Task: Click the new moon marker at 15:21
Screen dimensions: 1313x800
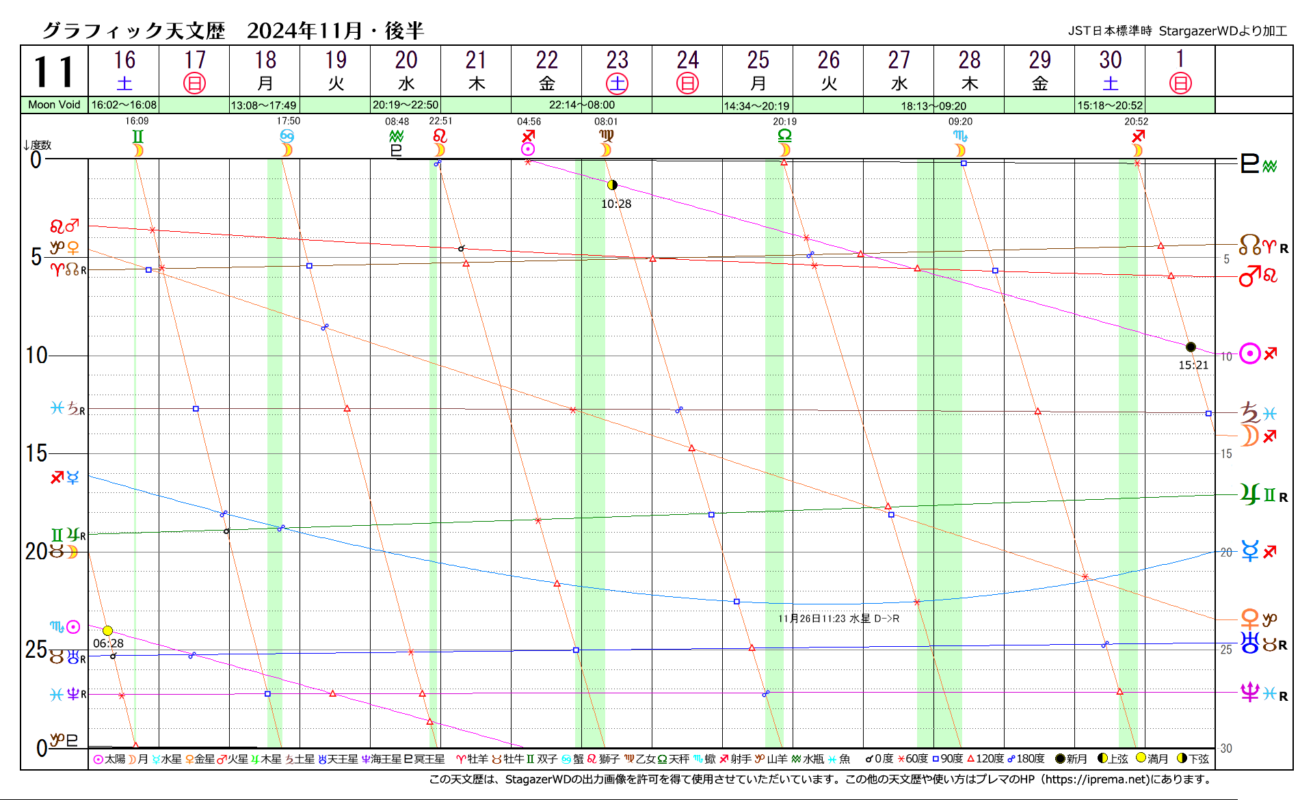Action: point(1190,347)
